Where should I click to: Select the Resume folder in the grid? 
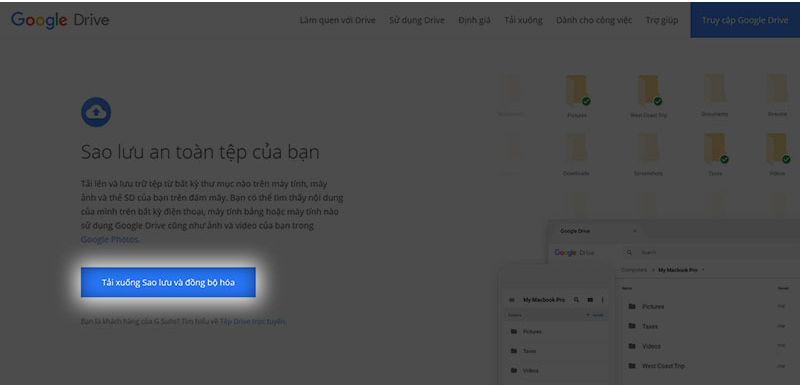point(777,96)
